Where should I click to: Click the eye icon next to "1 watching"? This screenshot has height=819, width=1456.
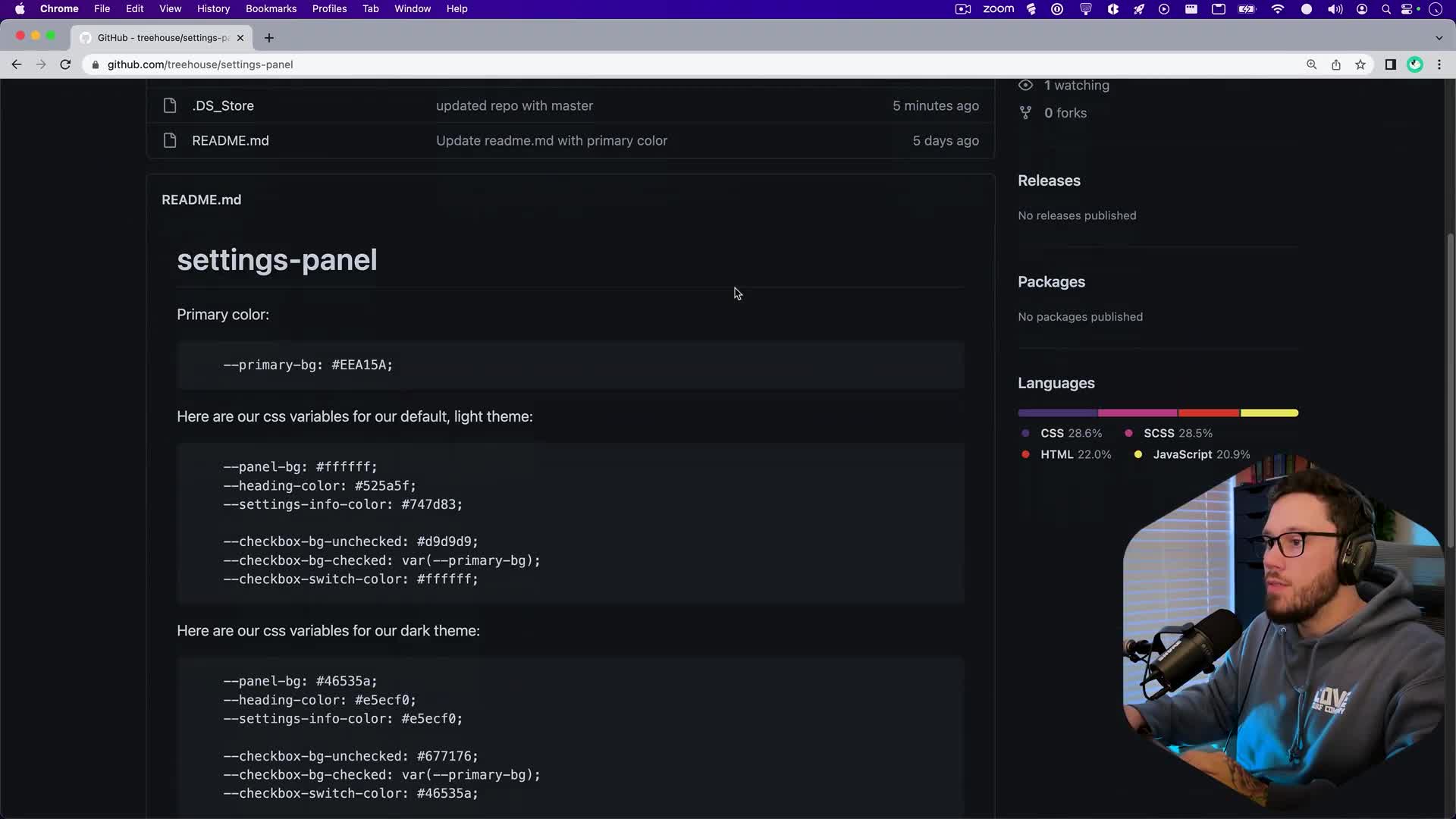(1026, 85)
